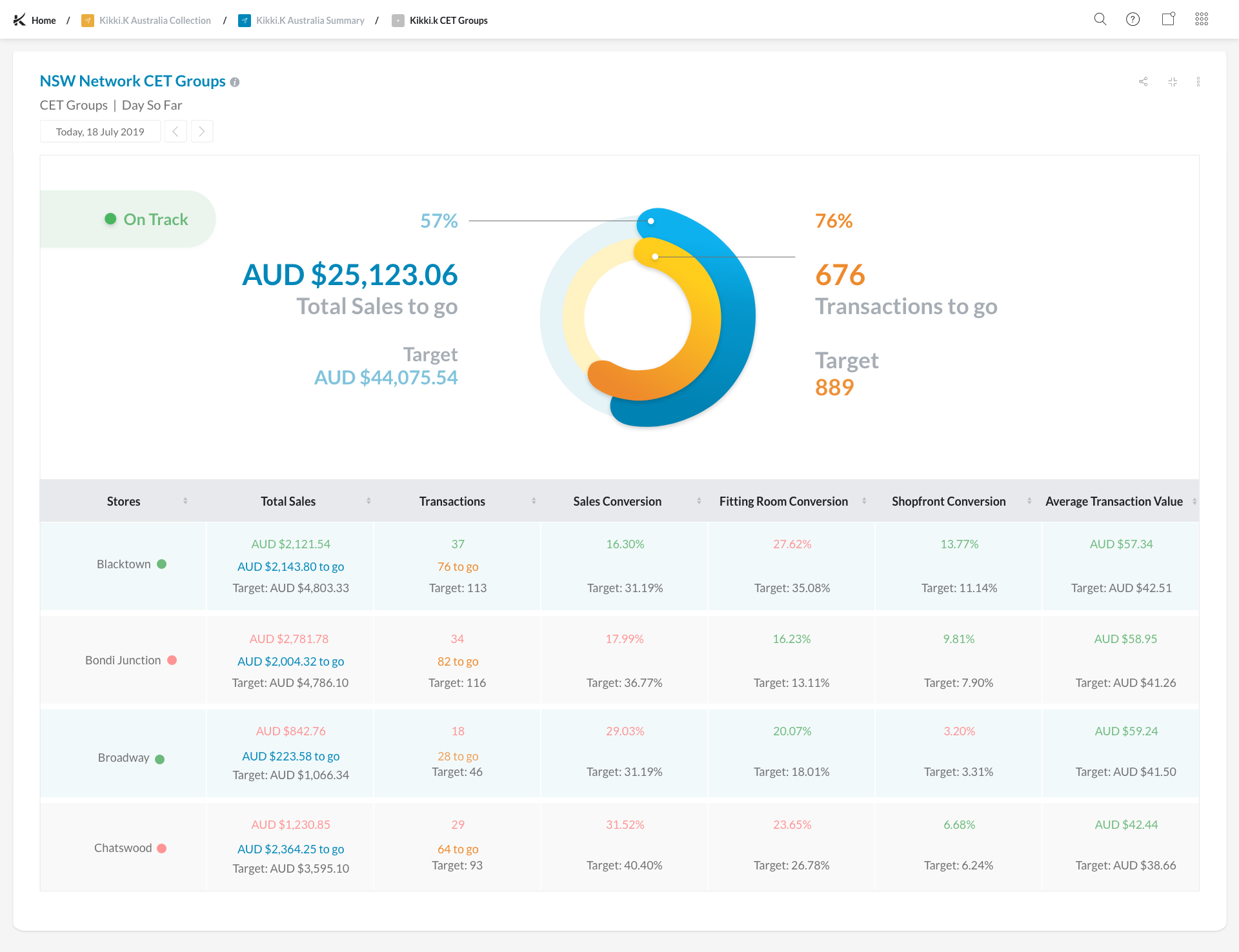This screenshot has width=1239, height=952.
Task: Open the card's vertical dots menu
Action: 1198,82
